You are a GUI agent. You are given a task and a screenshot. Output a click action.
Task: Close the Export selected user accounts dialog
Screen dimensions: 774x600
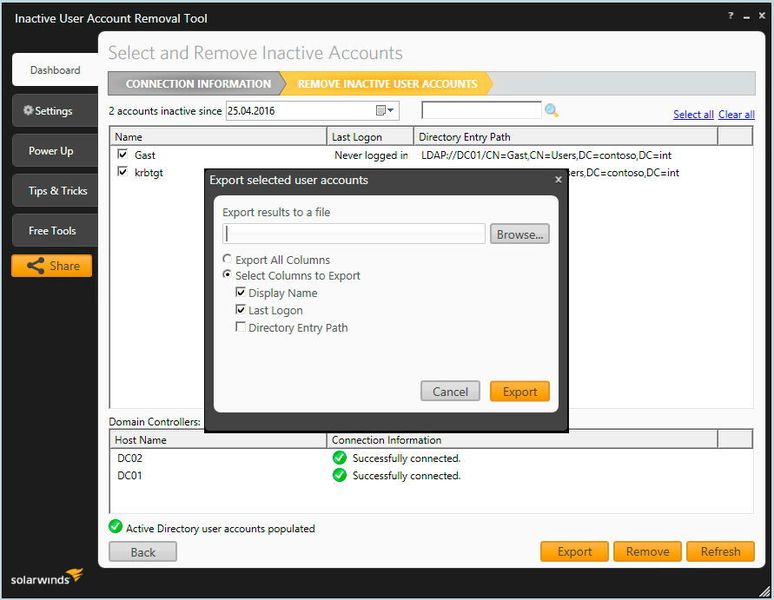click(558, 180)
